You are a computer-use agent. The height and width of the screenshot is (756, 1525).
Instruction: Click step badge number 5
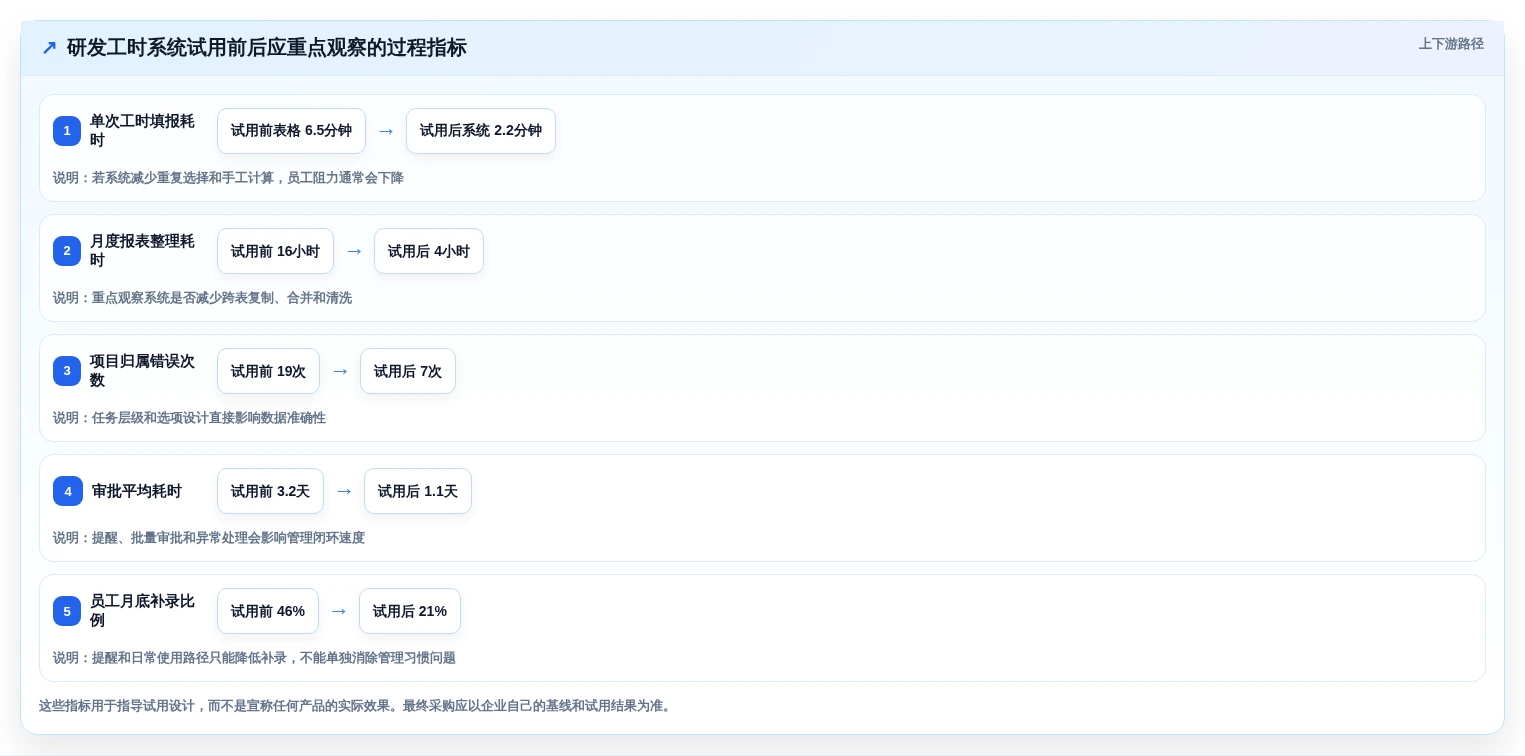pos(67,611)
